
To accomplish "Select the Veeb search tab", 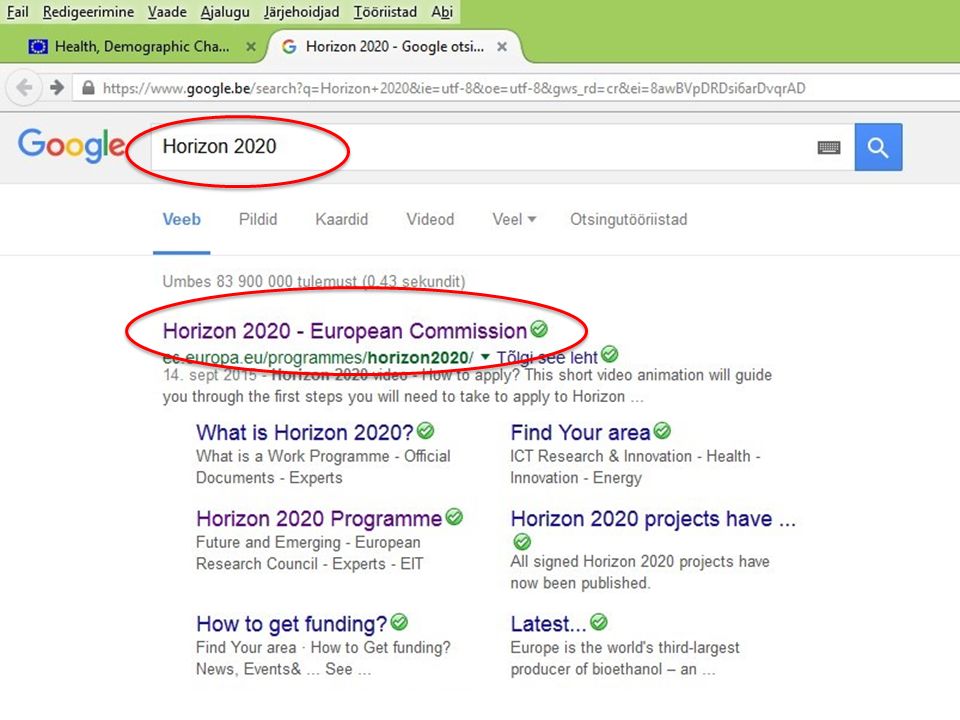I will pyautogui.click(x=181, y=219).
